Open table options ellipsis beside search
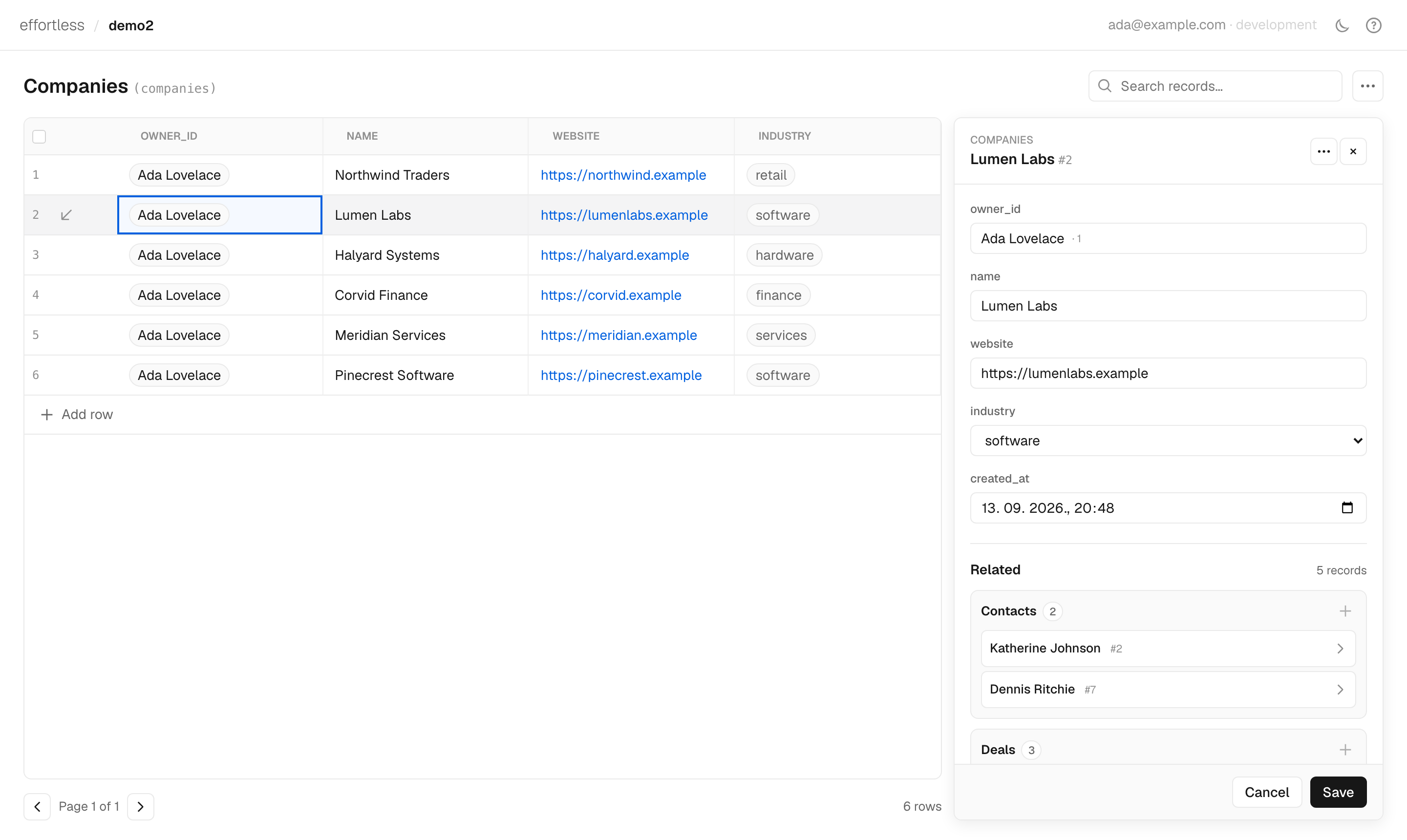 click(1367, 86)
